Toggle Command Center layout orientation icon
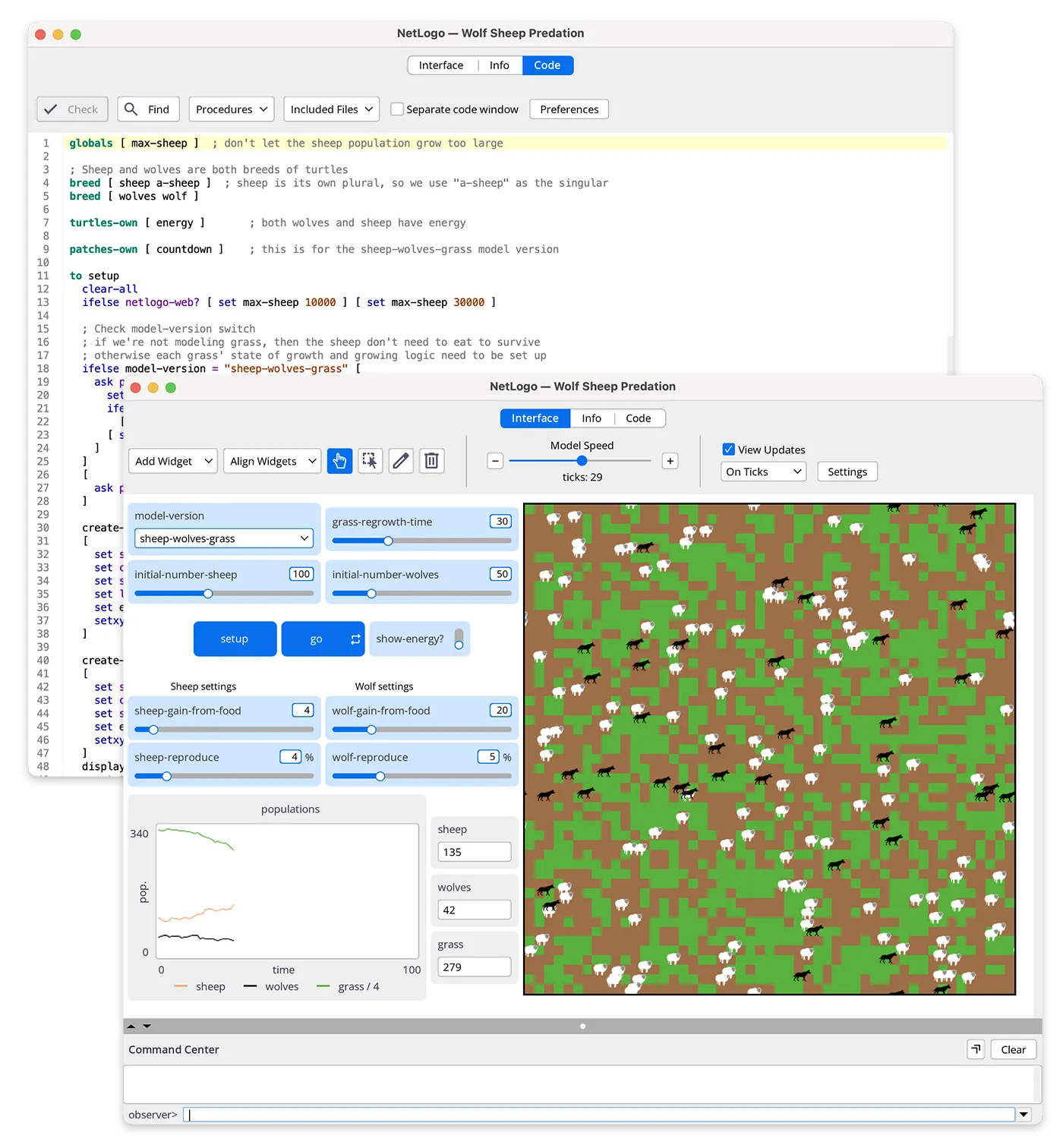The height and width of the screenshot is (1148, 1063). (x=976, y=1049)
